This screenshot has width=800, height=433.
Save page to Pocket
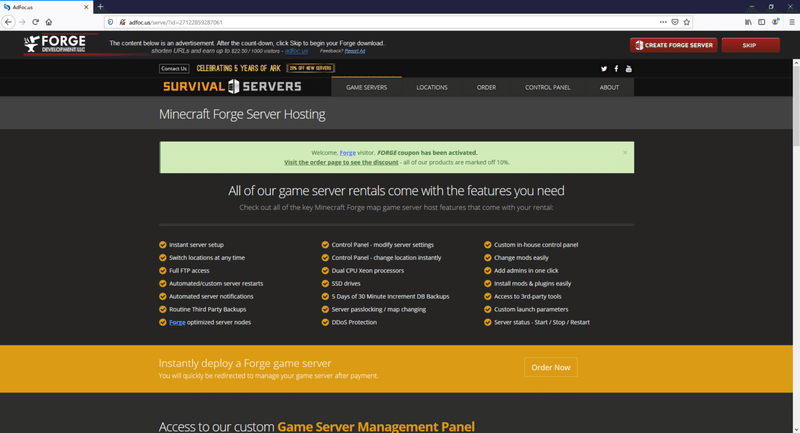(x=675, y=22)
